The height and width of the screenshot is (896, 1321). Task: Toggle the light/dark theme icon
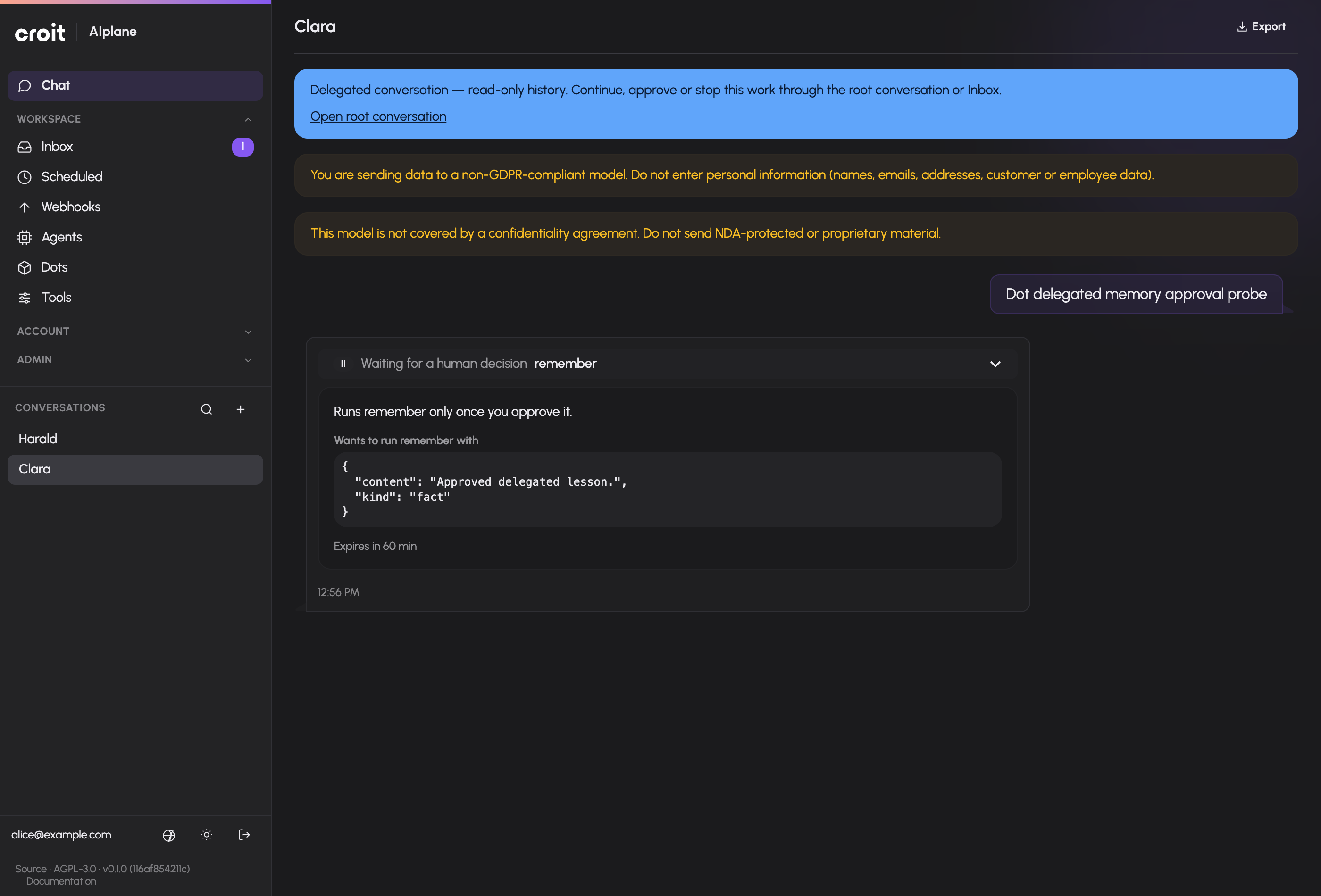point(207,835)
